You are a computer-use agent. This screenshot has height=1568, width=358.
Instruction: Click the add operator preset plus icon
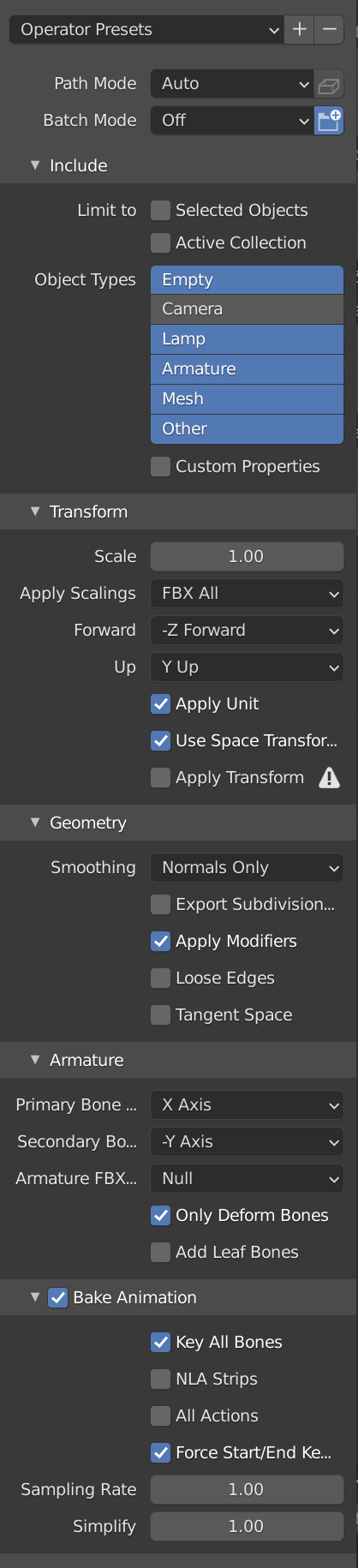click(x=299, y=29)
